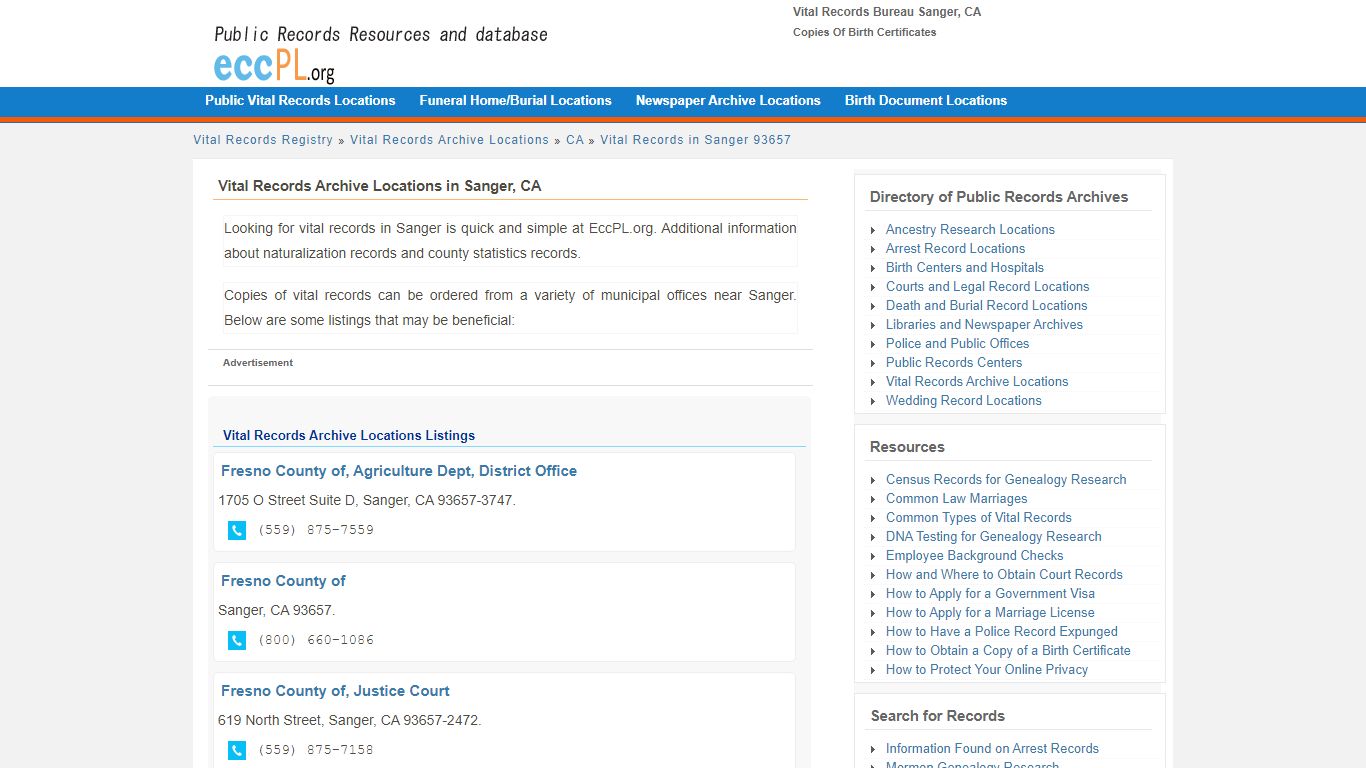Click phone number (559) 875-7158
The width and height of the screenshot is (1366, 768).
pyautogui.click(x=316, y=750)
